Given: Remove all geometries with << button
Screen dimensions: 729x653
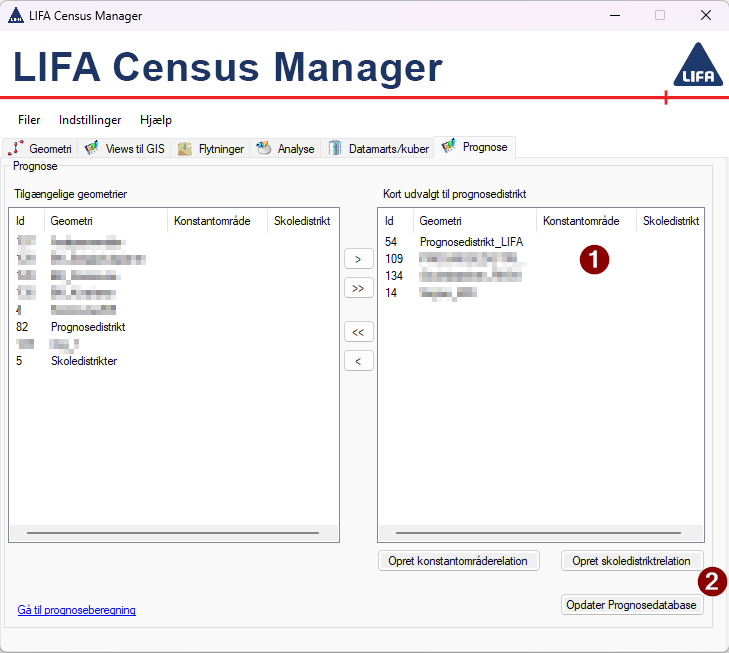Looking at the screenshot, I should pyautogui.click(x=358, y=331).
